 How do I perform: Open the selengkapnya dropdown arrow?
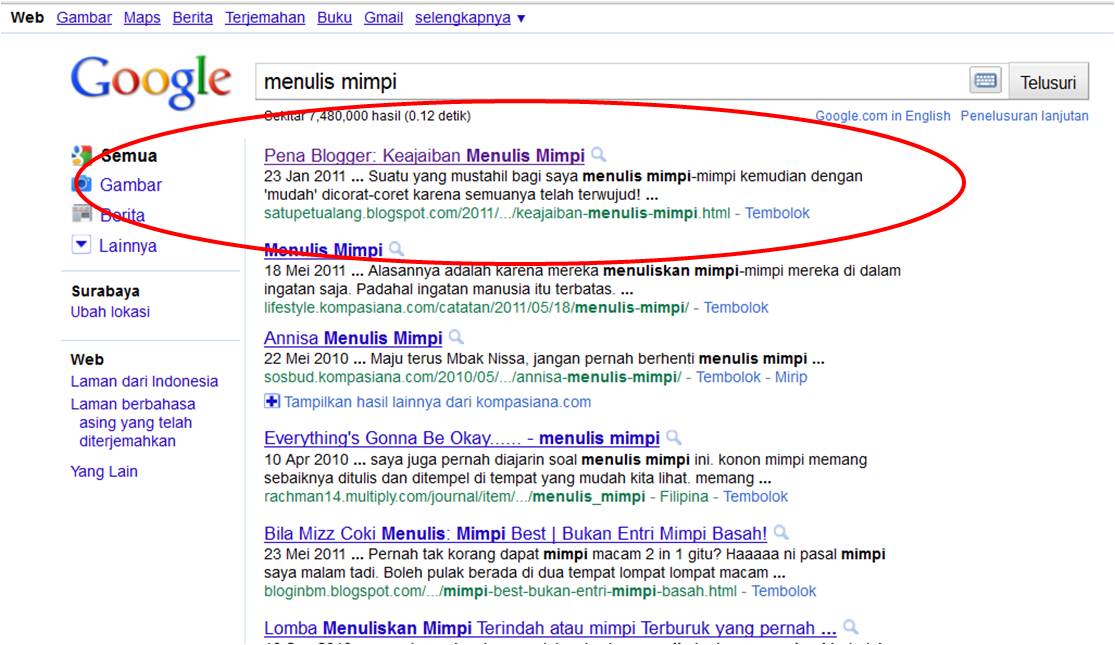(x=521, y=18)
